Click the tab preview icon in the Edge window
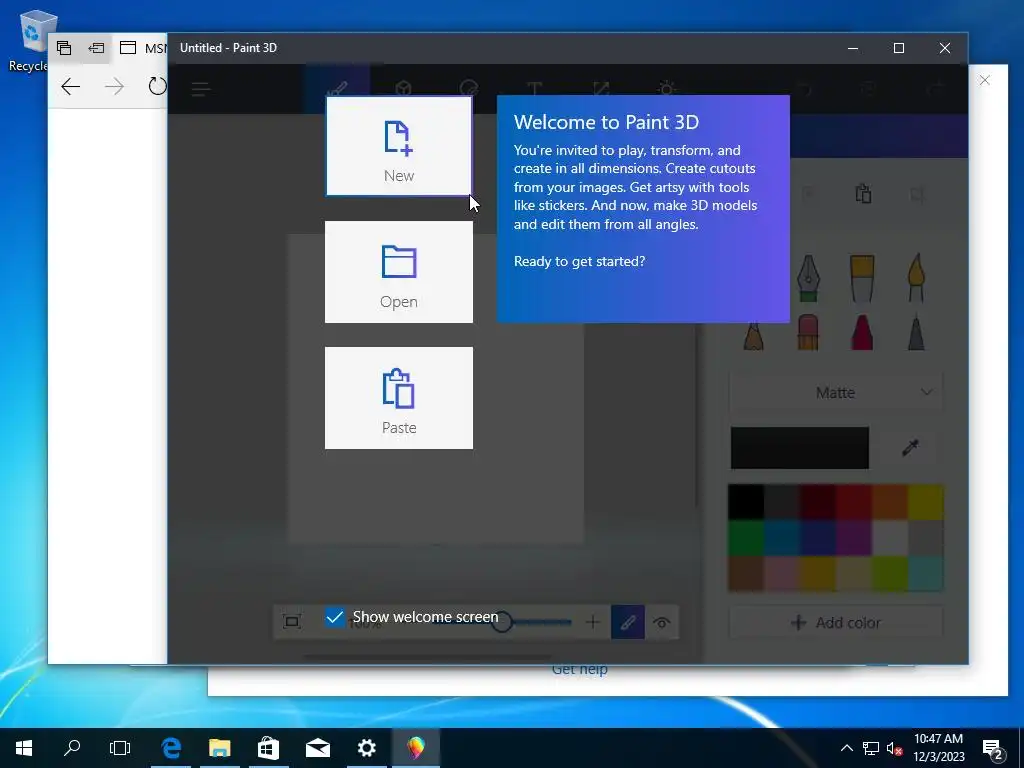 pyautogui.click(x=63, y=48)
